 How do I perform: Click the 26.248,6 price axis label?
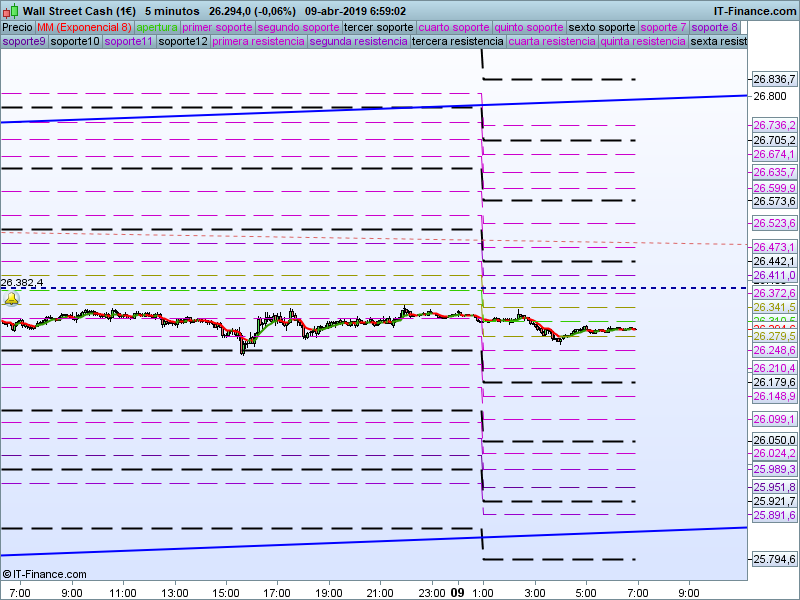coord(774,350)
